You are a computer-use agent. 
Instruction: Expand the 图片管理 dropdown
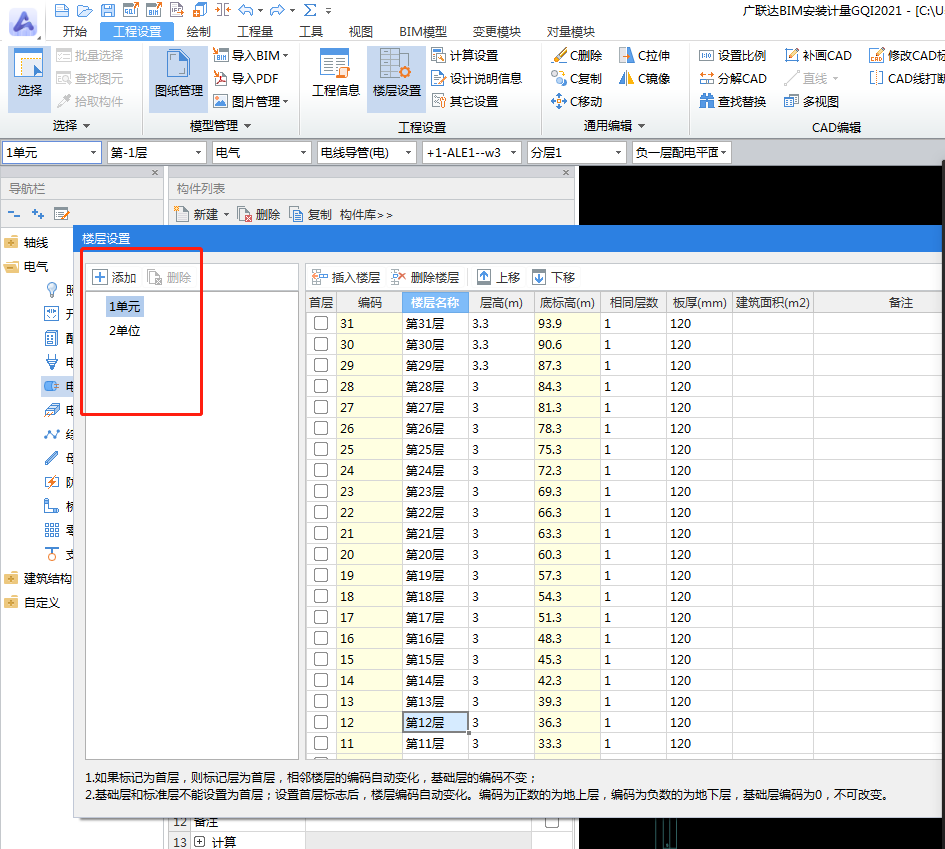click(x=286, y=101)
